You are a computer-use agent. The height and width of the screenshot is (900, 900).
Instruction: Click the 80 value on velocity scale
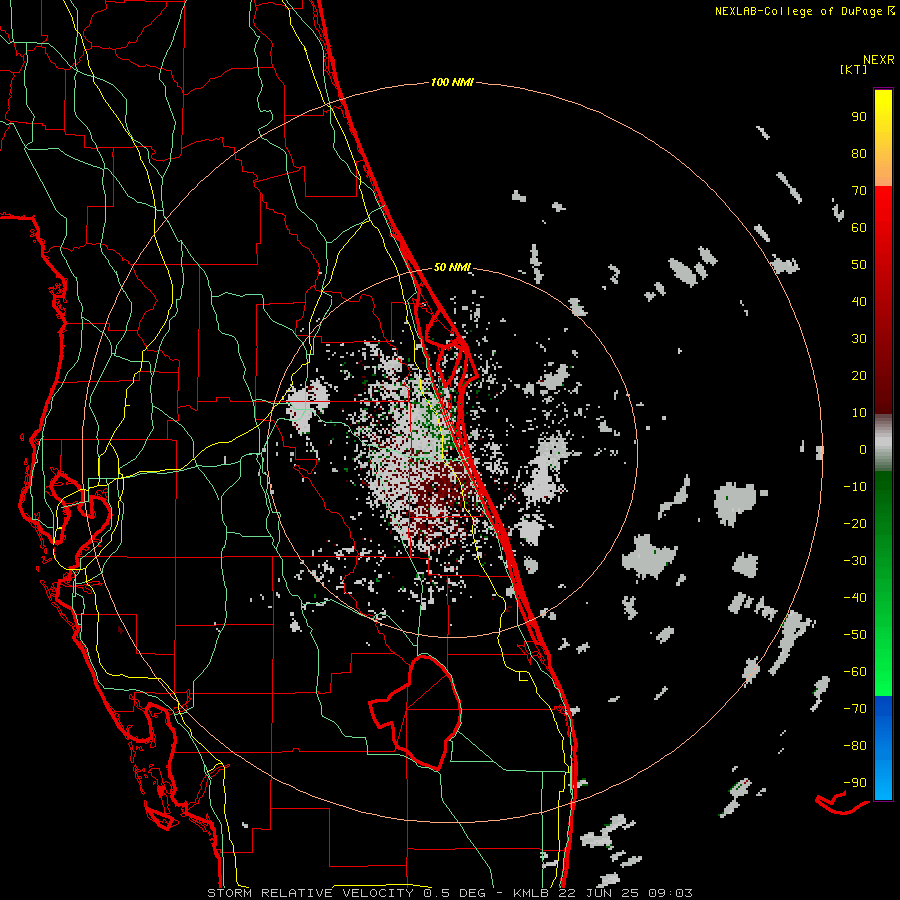[x=859, y=153]
